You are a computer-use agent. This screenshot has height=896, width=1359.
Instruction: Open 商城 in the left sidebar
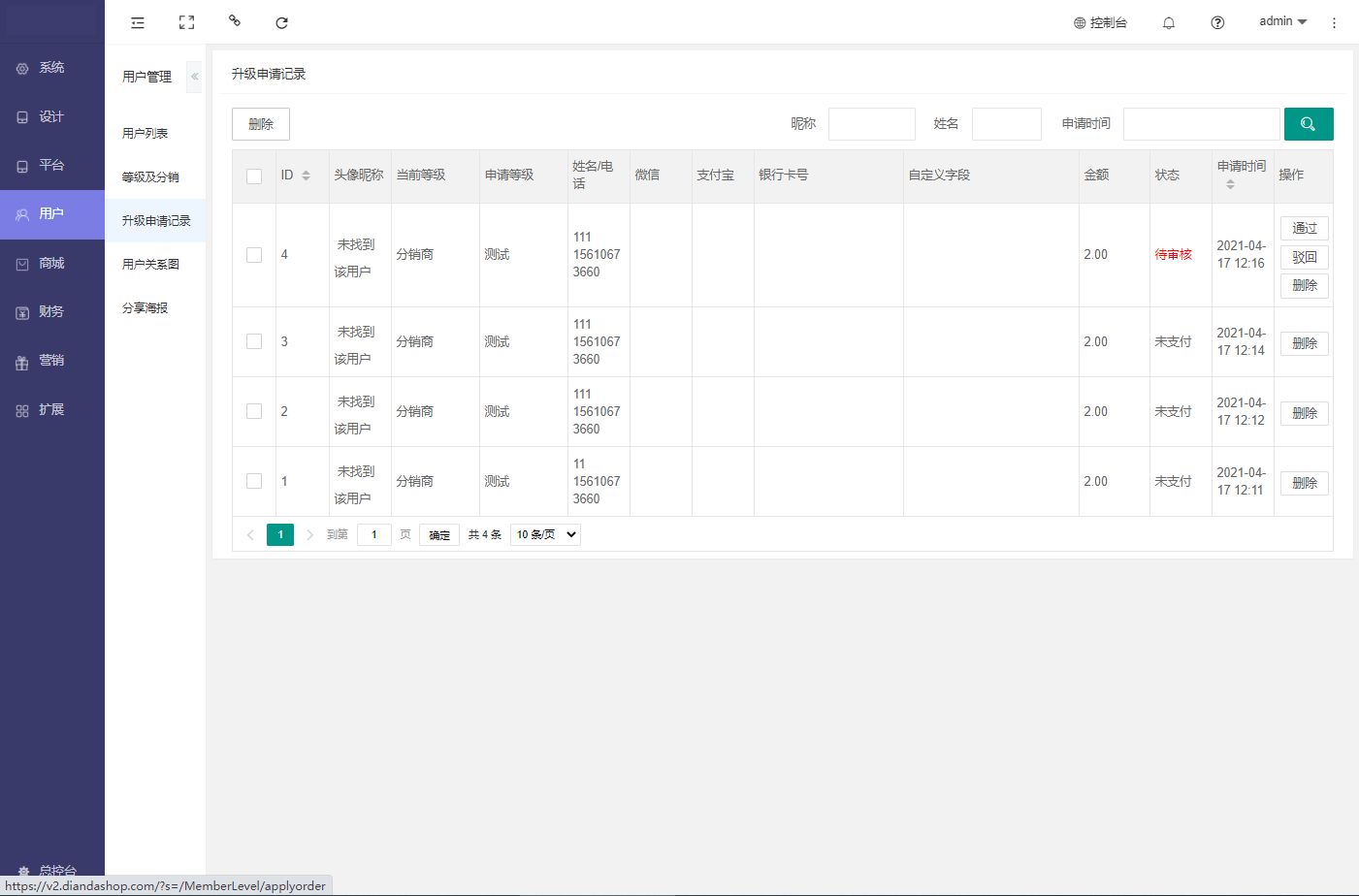click(51, 263)
